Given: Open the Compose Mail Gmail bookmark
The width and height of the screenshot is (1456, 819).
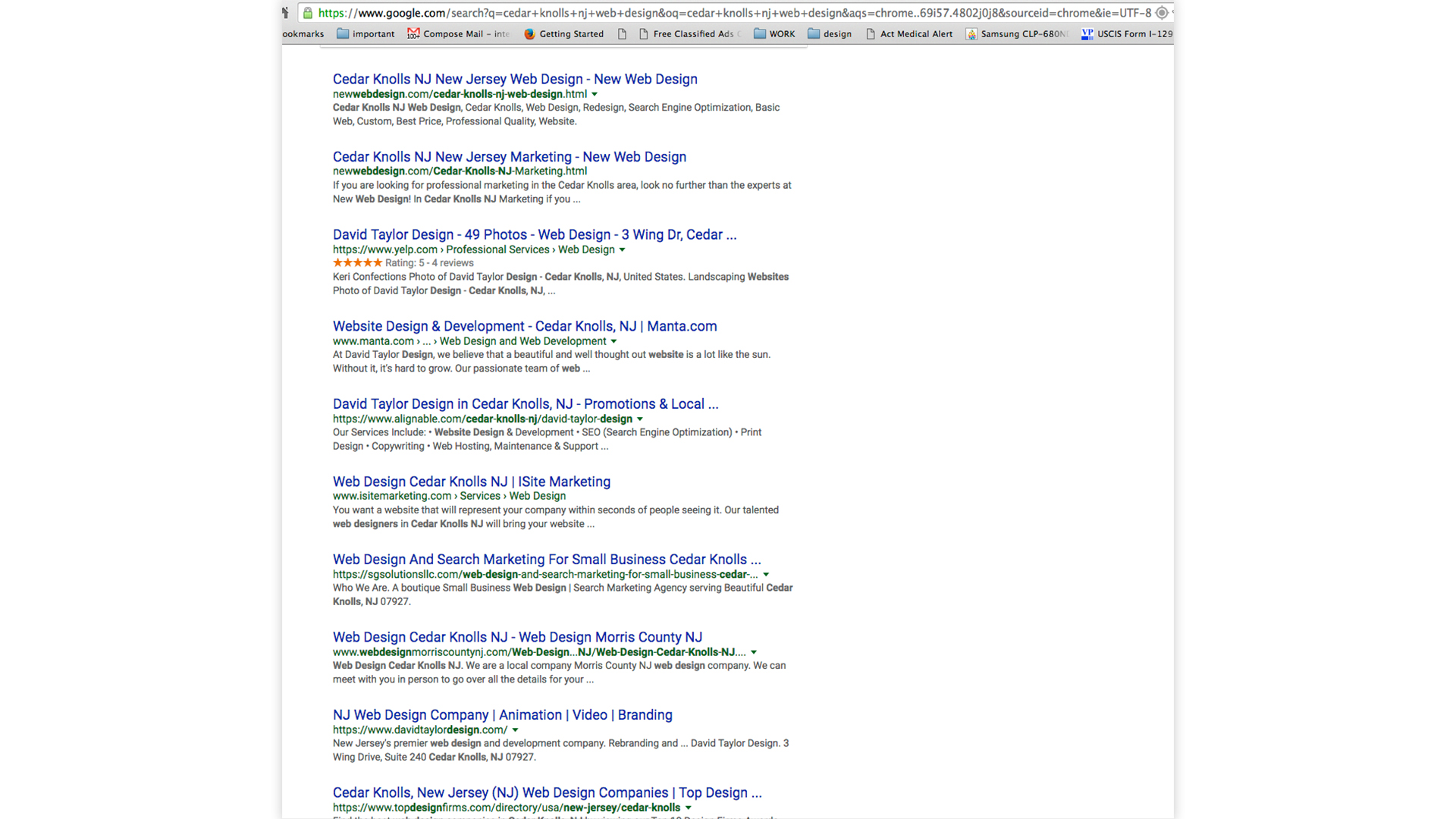Looking at the screenshot, I should tap(458, 33).
